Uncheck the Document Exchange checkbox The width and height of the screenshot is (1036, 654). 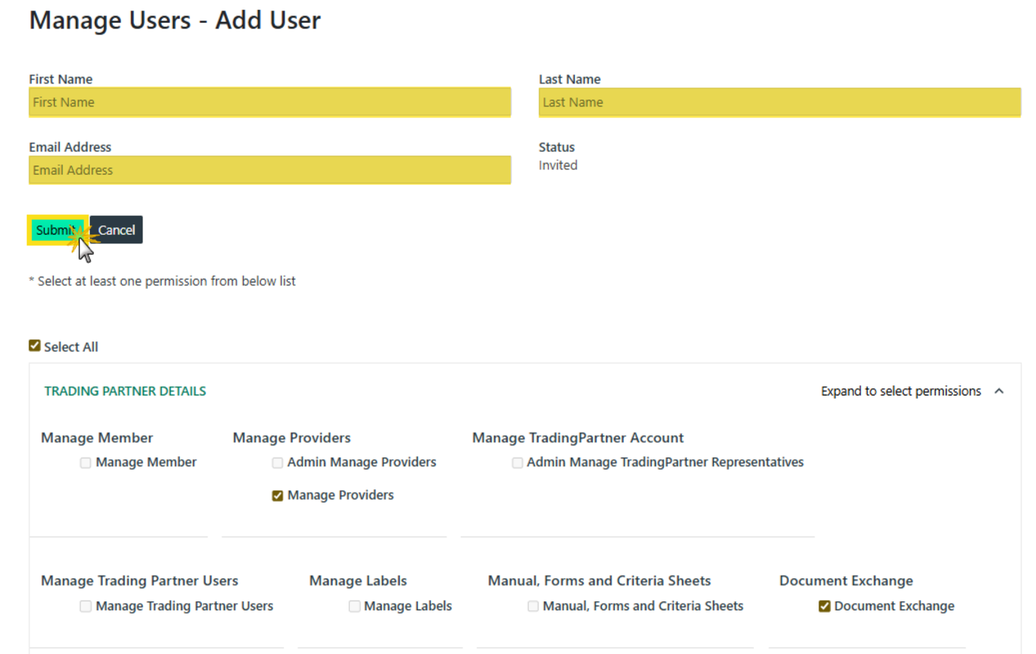pyautogui.click(x=825, y=606)
